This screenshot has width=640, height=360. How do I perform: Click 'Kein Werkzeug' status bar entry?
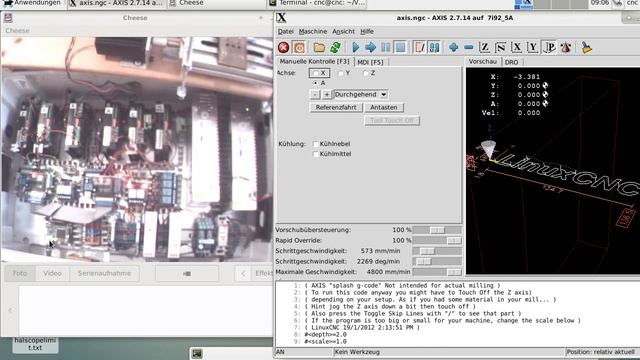pos(357,352)
